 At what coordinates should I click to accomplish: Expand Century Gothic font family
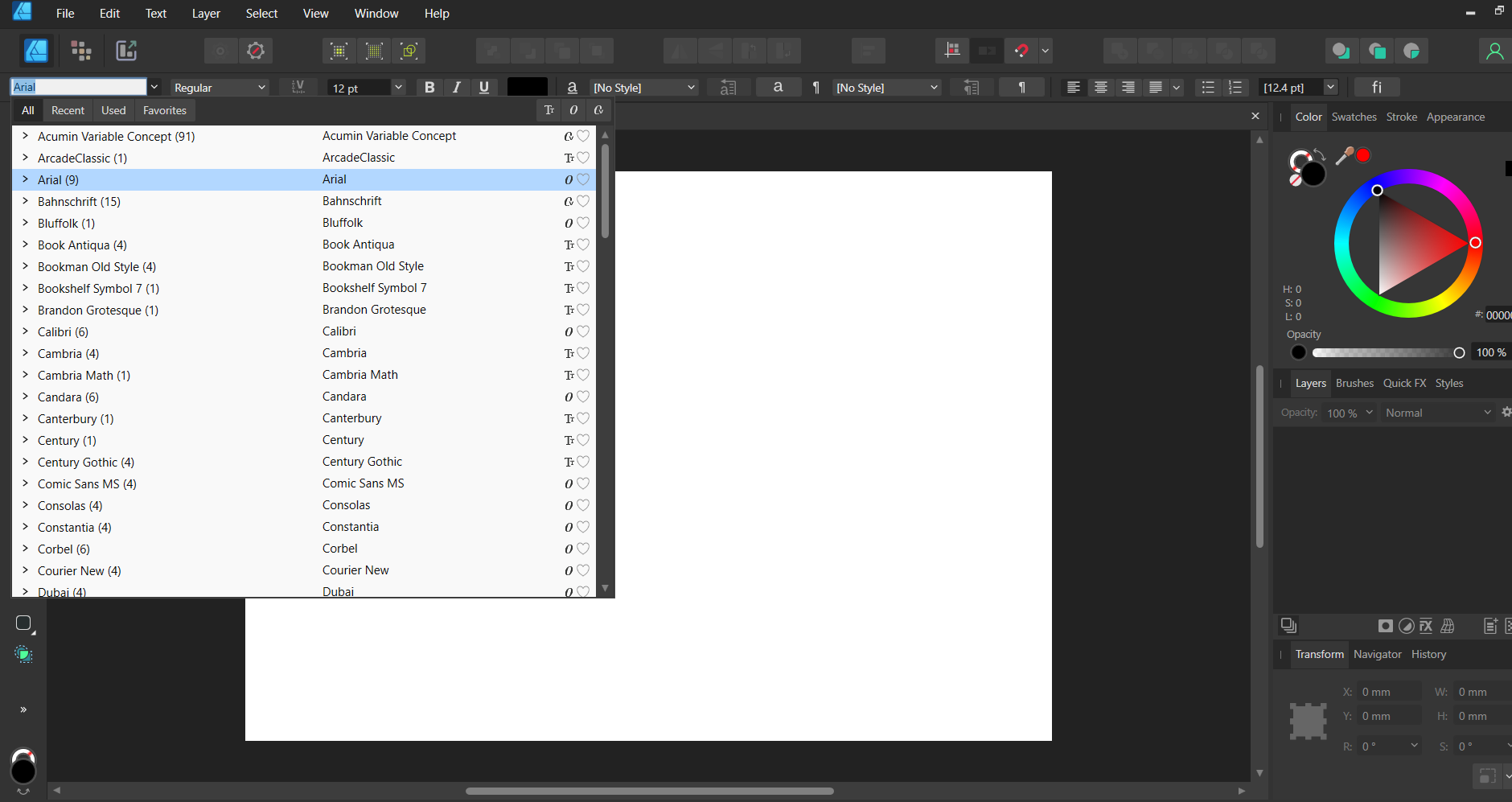pos(25,462)
